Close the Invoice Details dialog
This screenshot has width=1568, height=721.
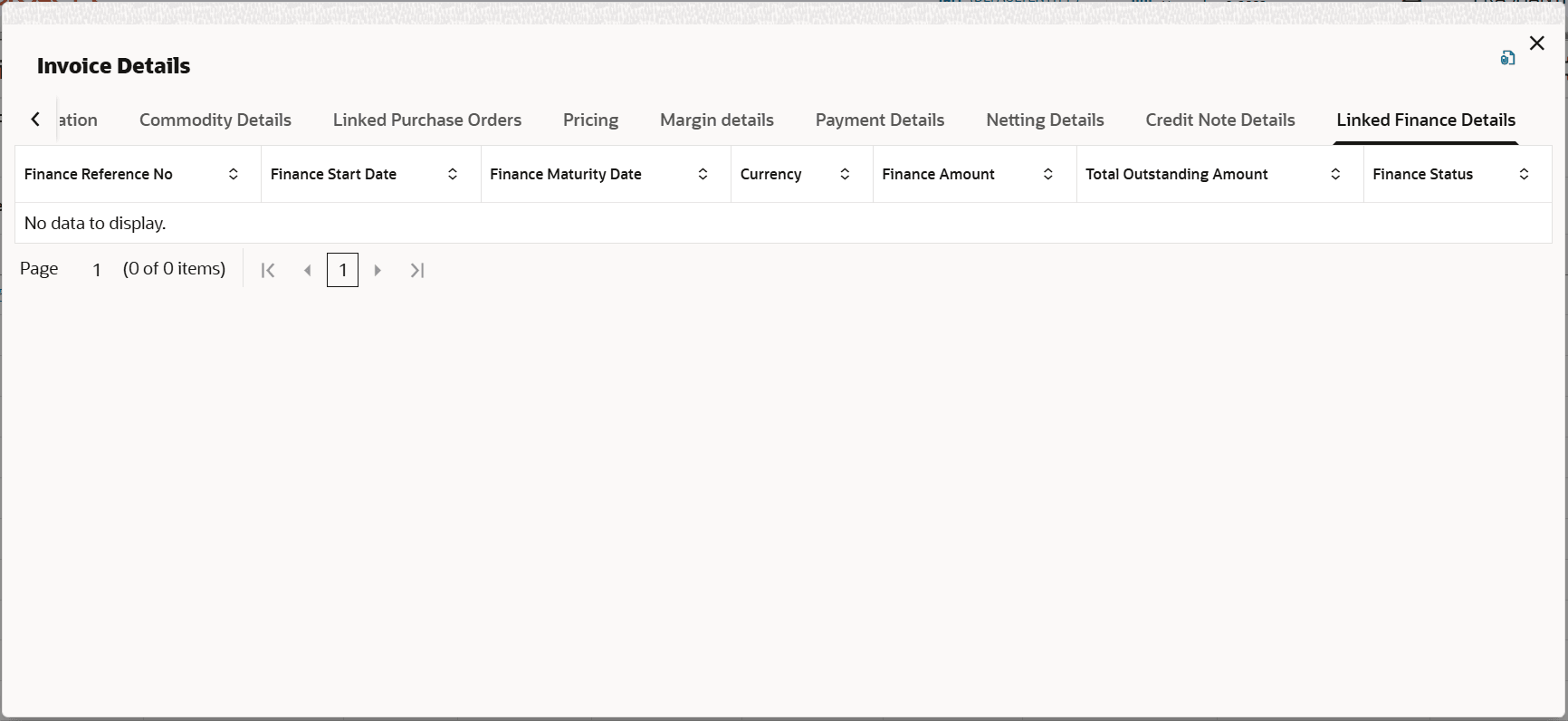click(1537, 43)
